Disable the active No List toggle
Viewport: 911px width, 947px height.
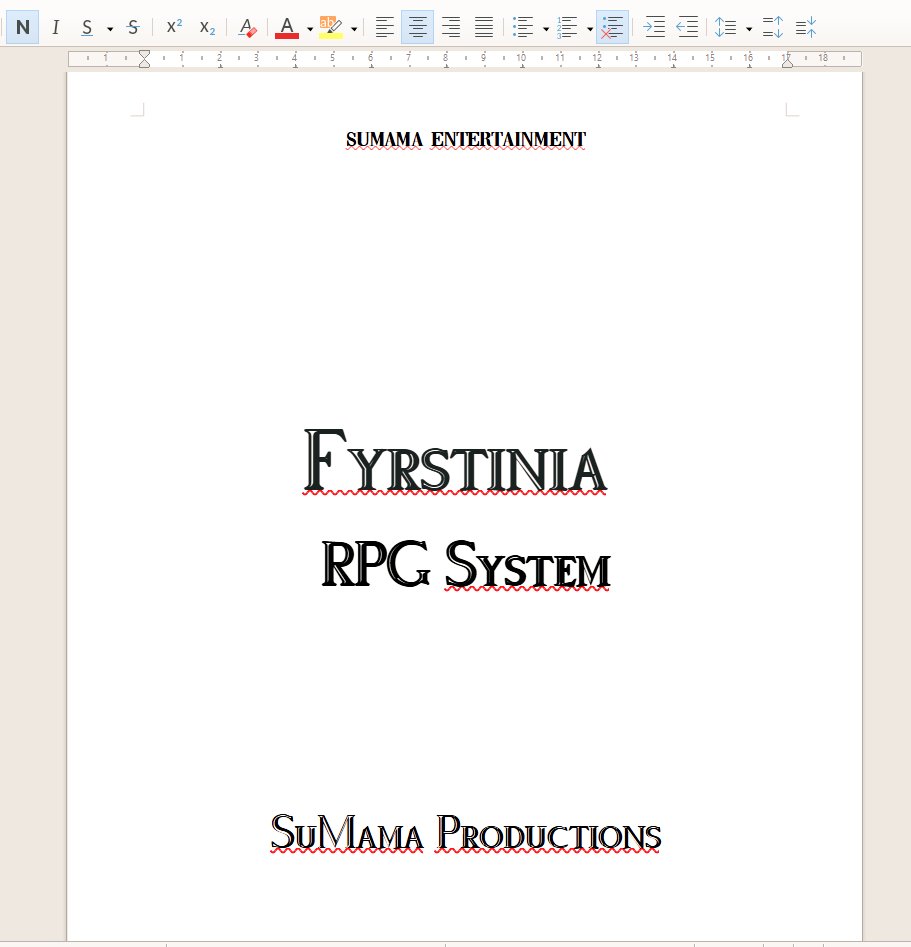tap(612, 27)
